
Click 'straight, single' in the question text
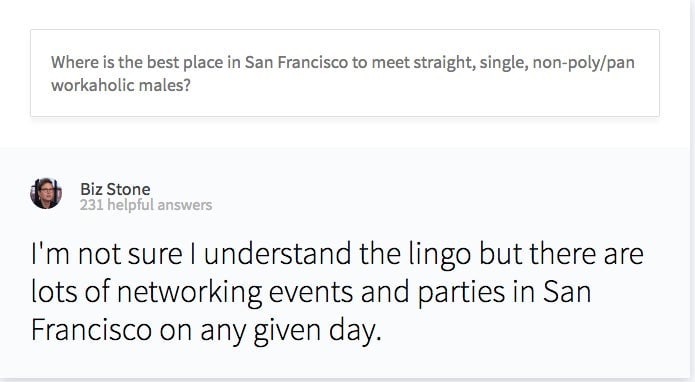470,62
